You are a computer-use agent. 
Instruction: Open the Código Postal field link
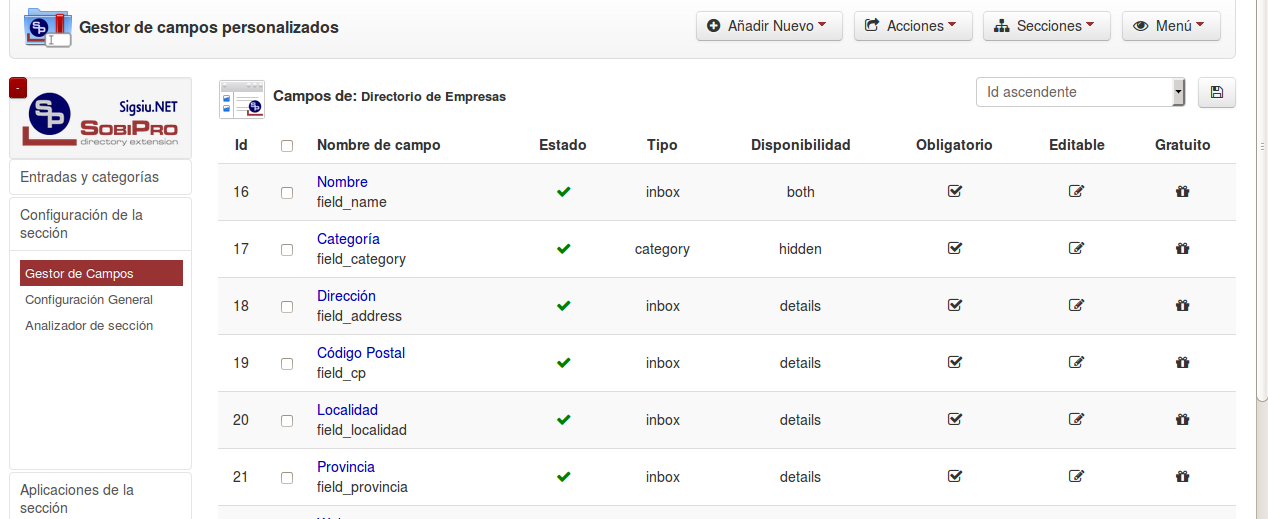pyautogui.click(x=361, y=353)
